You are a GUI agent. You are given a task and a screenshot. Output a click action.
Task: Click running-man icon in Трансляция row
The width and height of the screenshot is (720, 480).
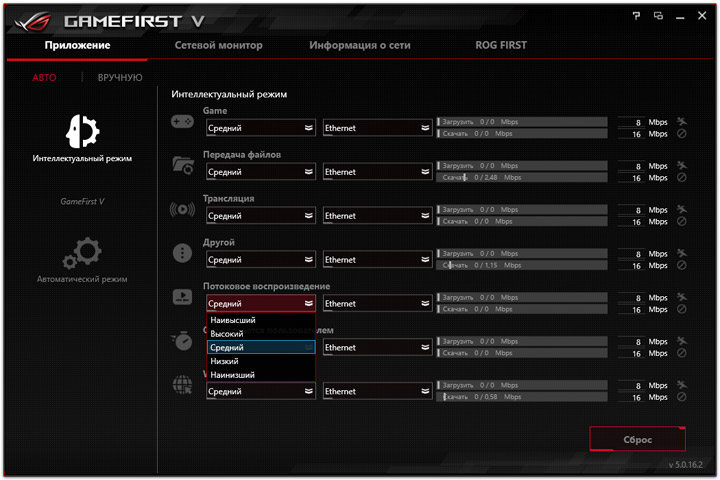click(x=682, y=209)
